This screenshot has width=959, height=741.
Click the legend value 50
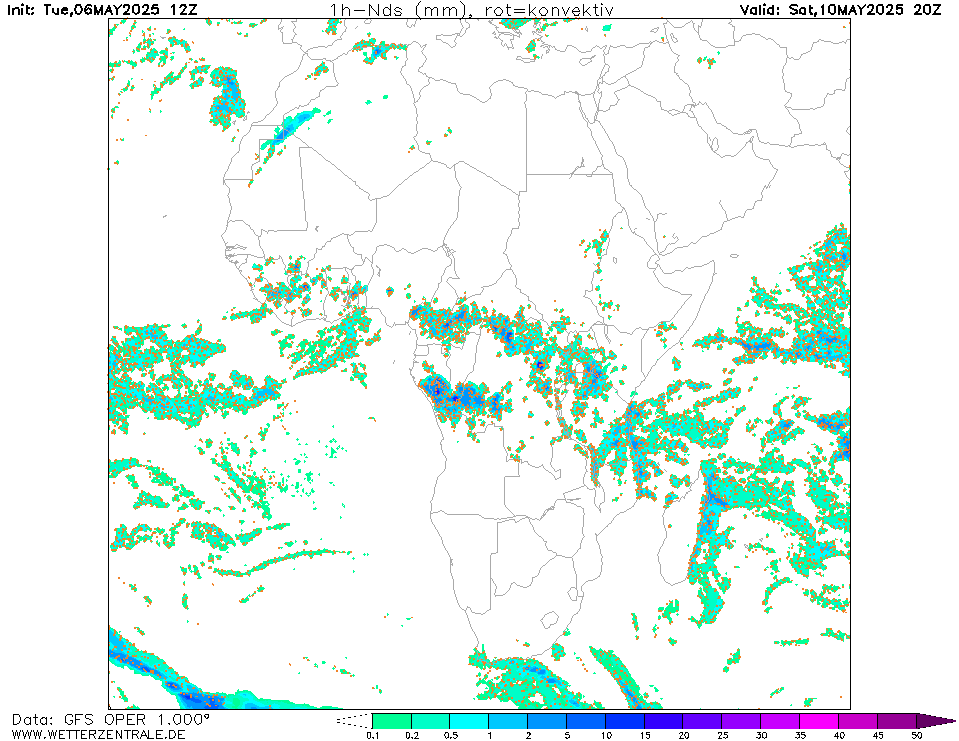tap(916, 735)
